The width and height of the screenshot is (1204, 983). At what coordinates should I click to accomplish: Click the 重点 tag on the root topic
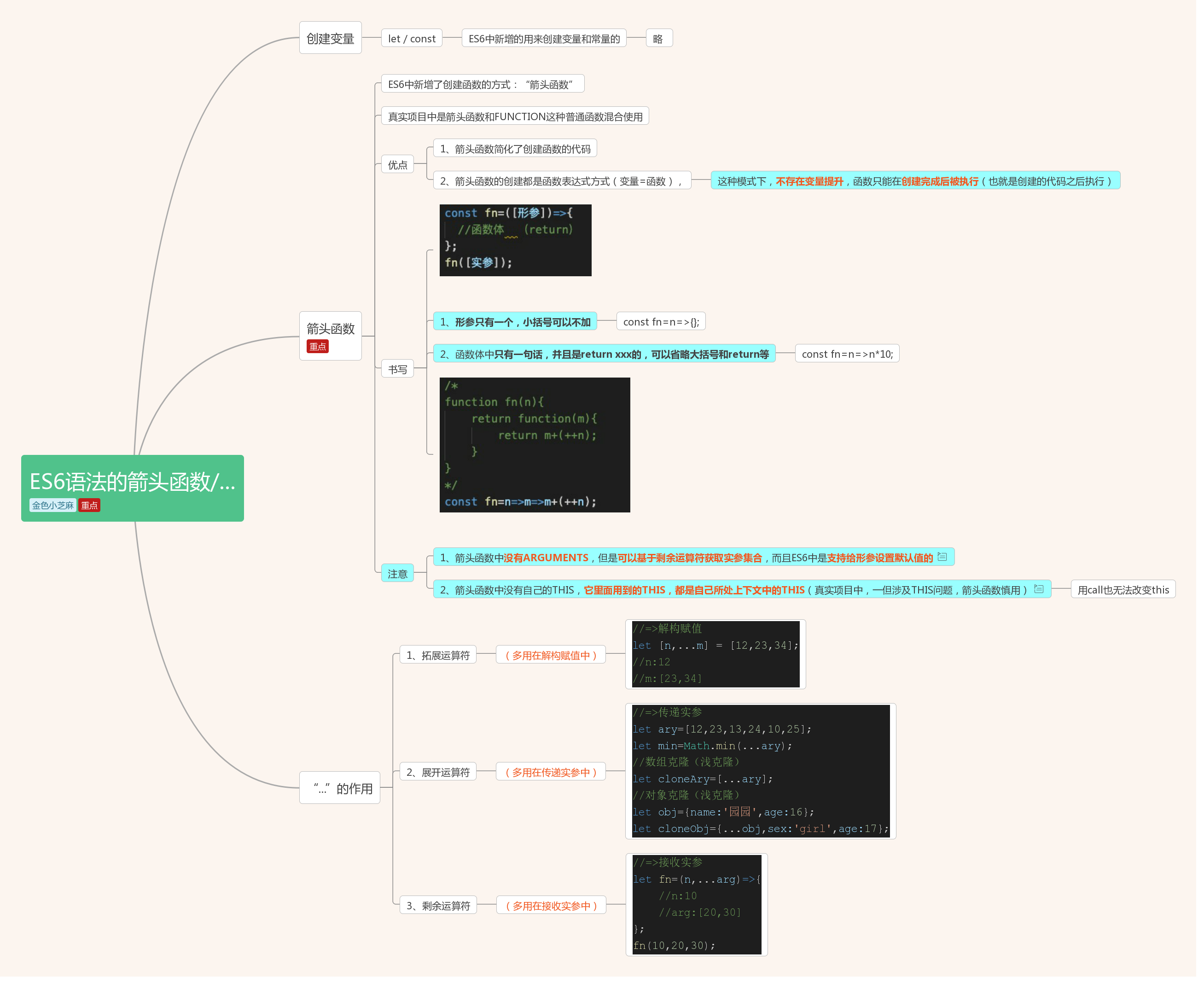click(x=89, y=508)
